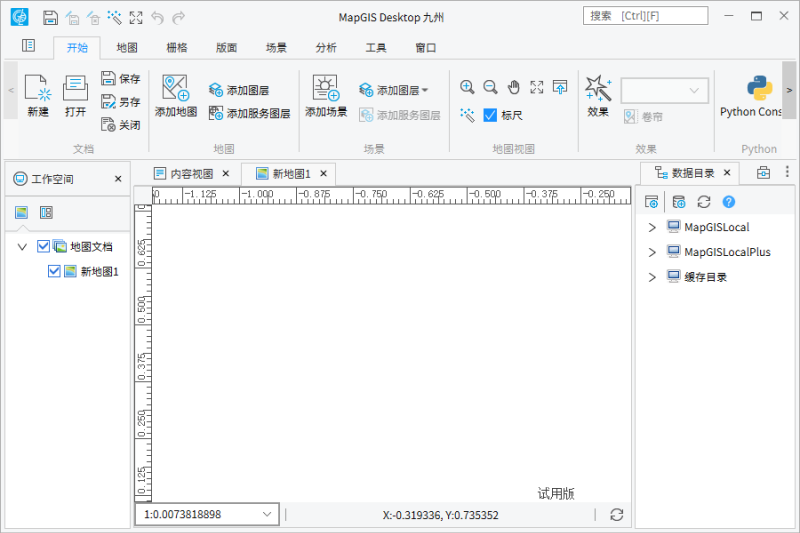The height and width of the screenshot is (533, 800).
Task: Open the Python Console icon
Action: coord(759,88)
